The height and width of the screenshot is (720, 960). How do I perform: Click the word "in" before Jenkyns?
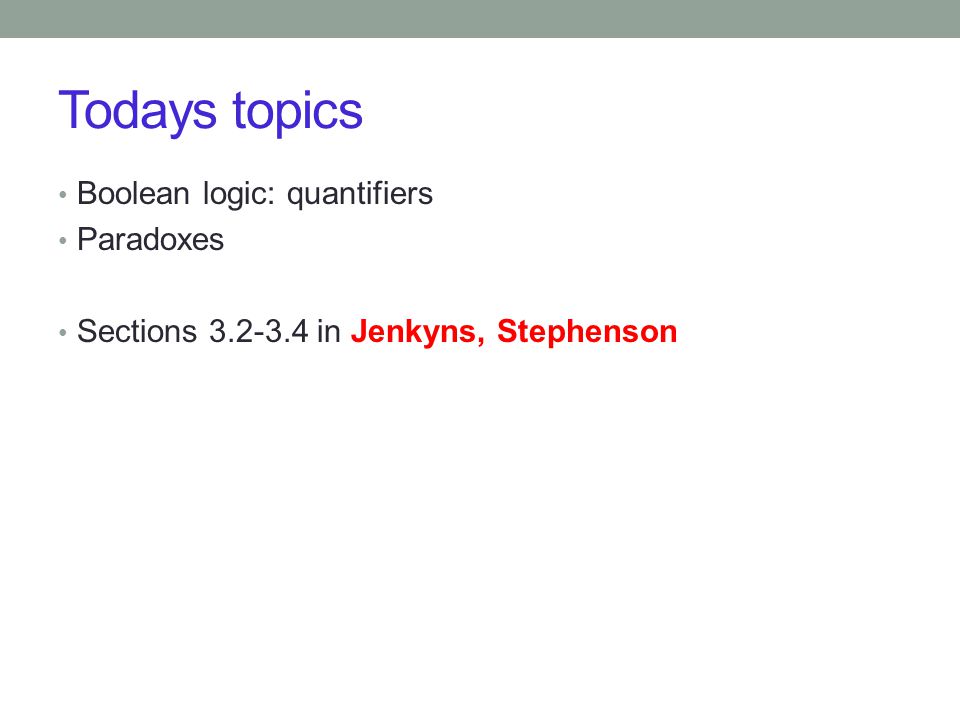[328, 331]
